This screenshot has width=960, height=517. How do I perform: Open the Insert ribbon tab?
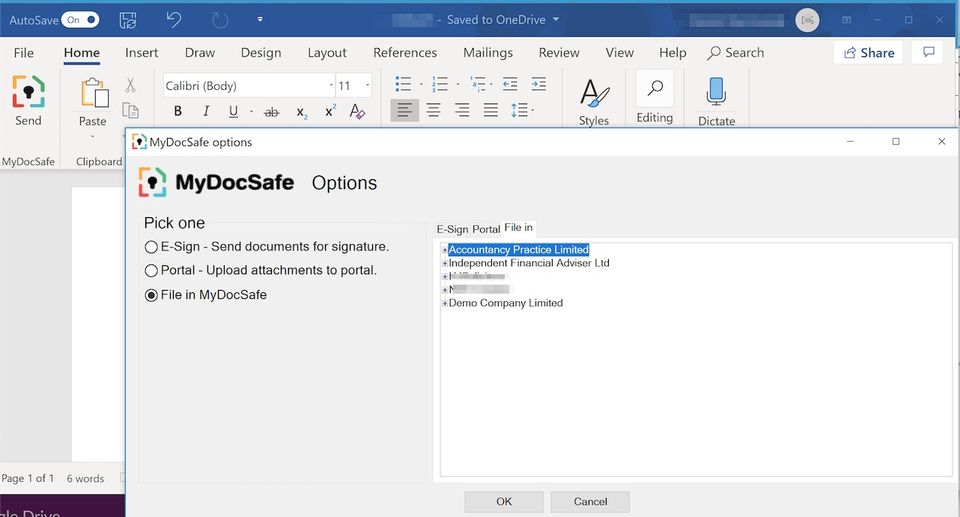point(141,53)
